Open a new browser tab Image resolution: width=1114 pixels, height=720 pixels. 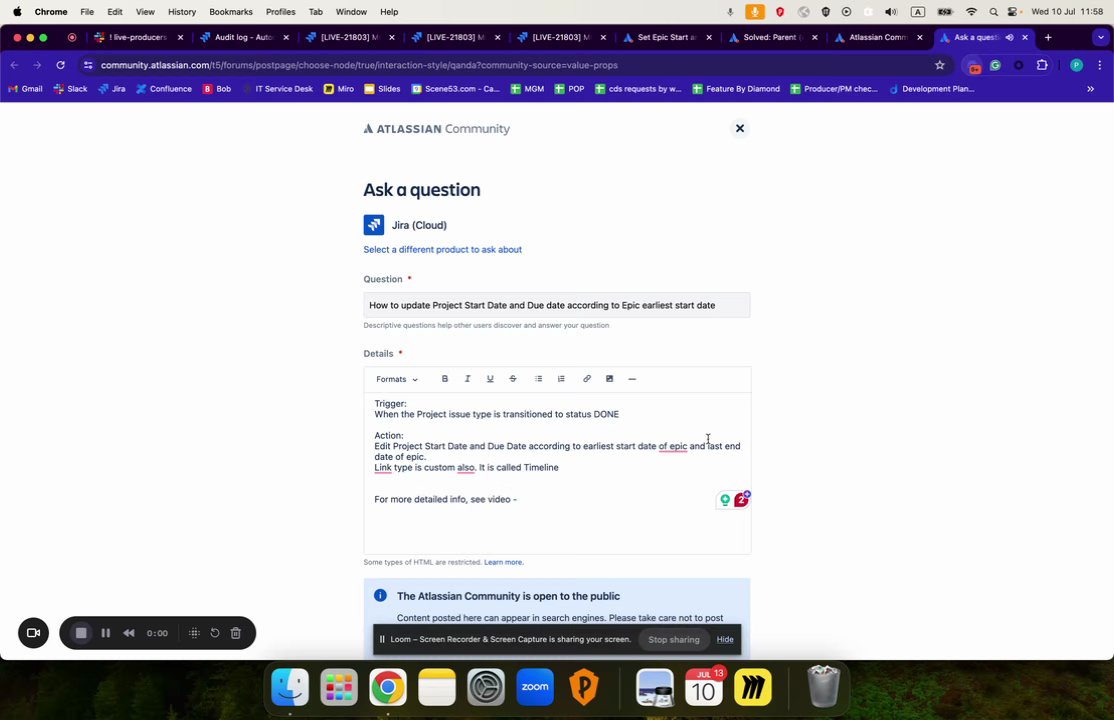[x=1048, y=38]
